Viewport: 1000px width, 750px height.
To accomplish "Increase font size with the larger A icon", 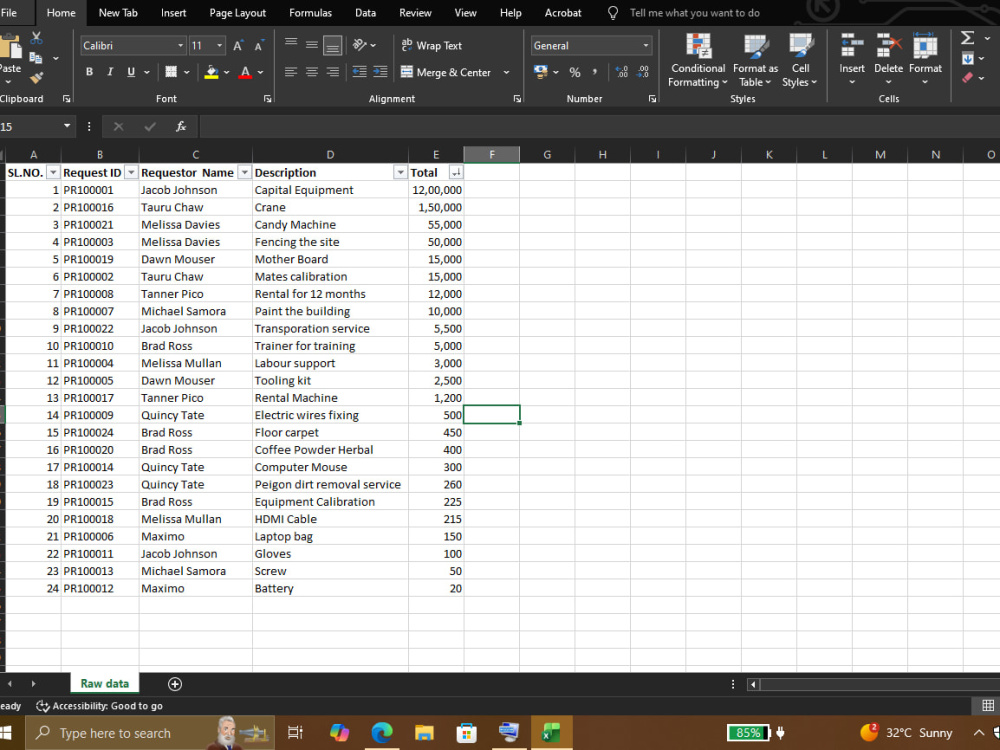I will pyautogui.click(x=238, y=46).
